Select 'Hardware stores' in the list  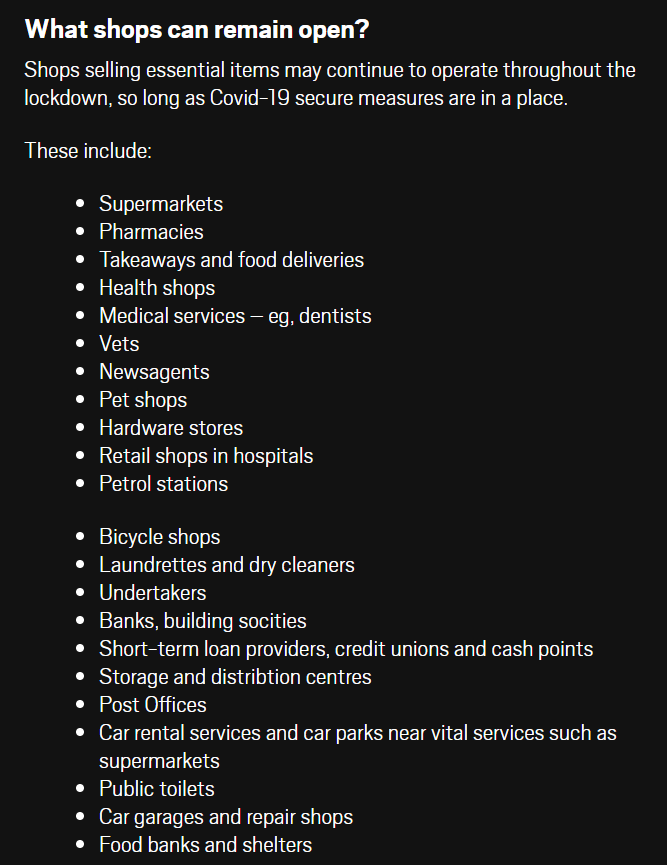click(171, 428)
